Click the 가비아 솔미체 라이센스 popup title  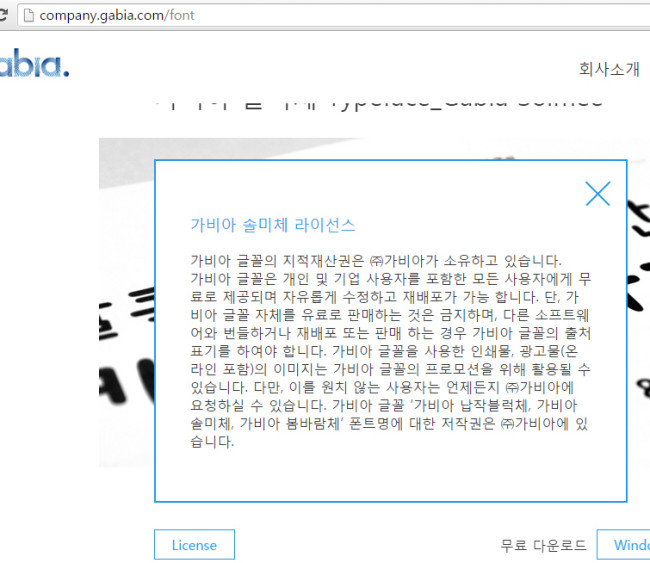point(272,225)
